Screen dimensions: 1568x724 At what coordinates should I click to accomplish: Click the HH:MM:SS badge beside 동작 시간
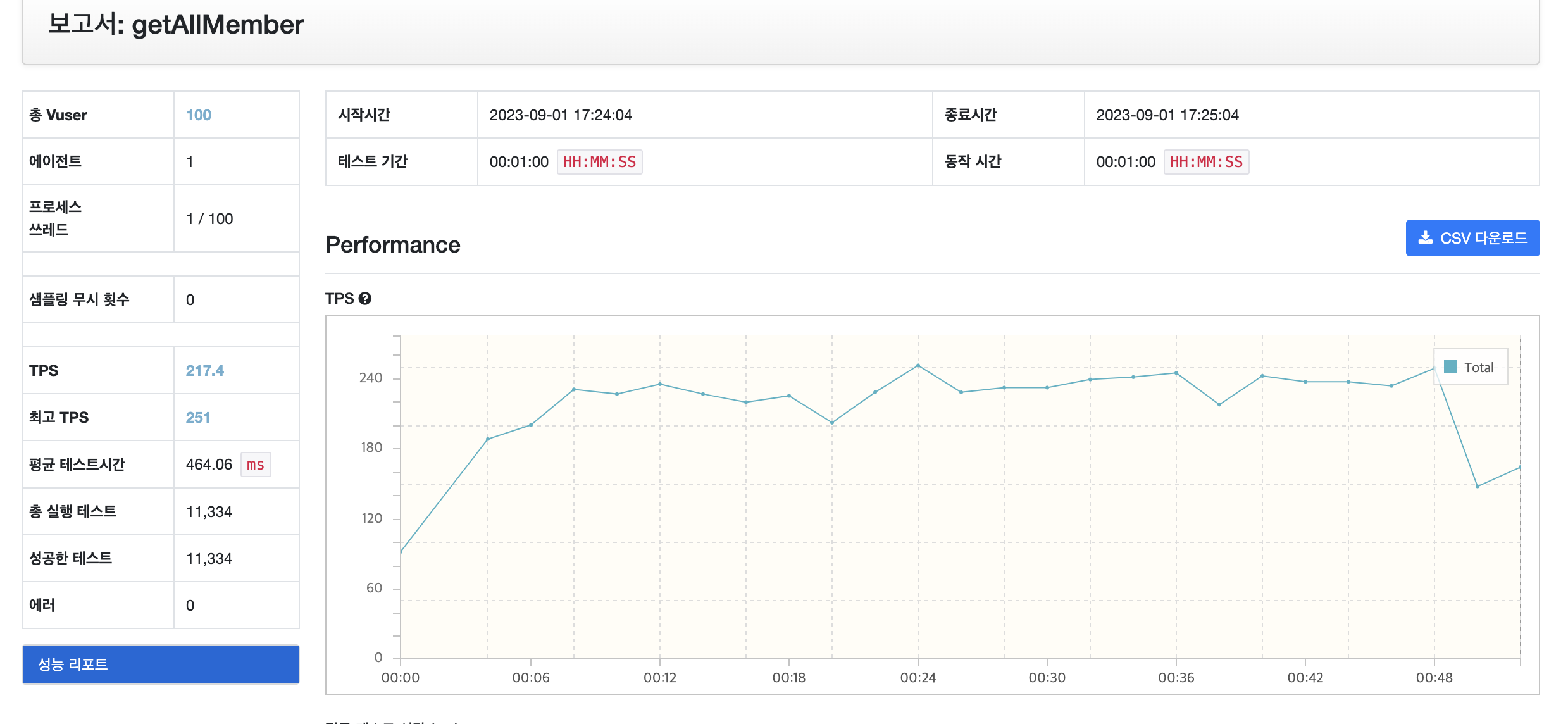click(1206, 162)
